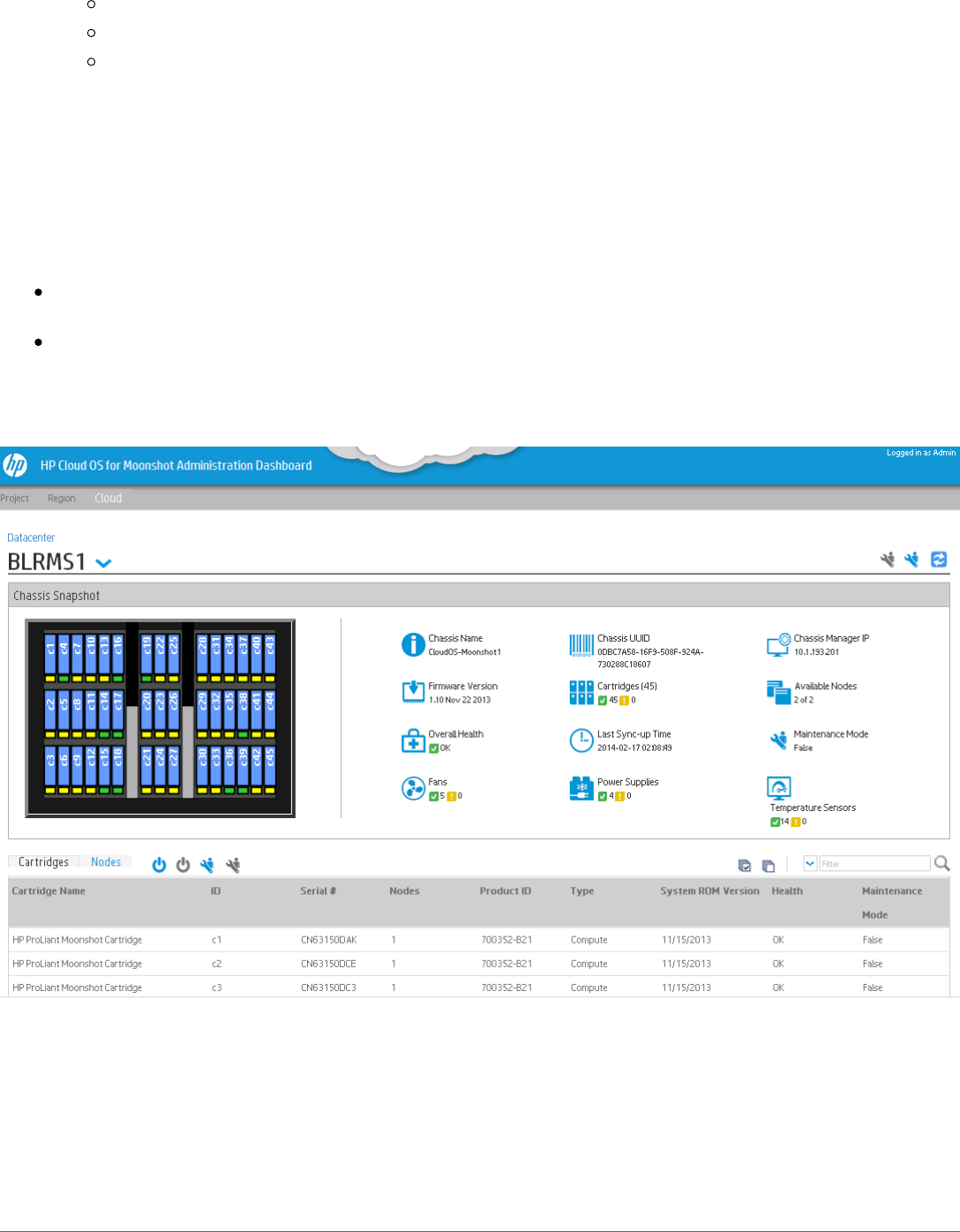
Task: Open the filter column dropdown arrow
Action: pos(810,864)
